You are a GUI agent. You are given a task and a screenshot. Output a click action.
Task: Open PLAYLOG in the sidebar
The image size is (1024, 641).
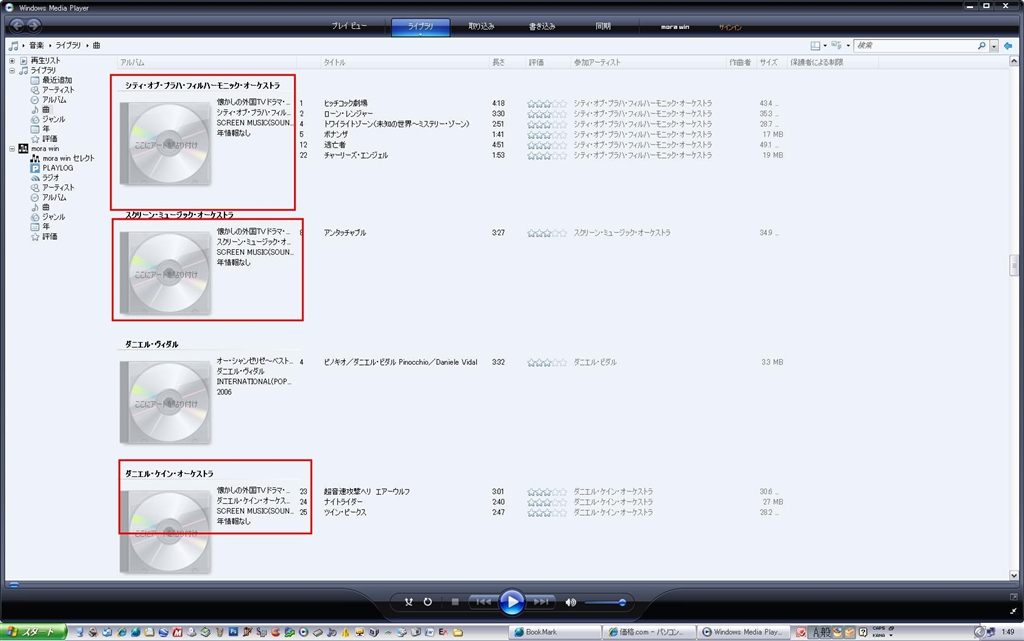(x=57, y=168)
